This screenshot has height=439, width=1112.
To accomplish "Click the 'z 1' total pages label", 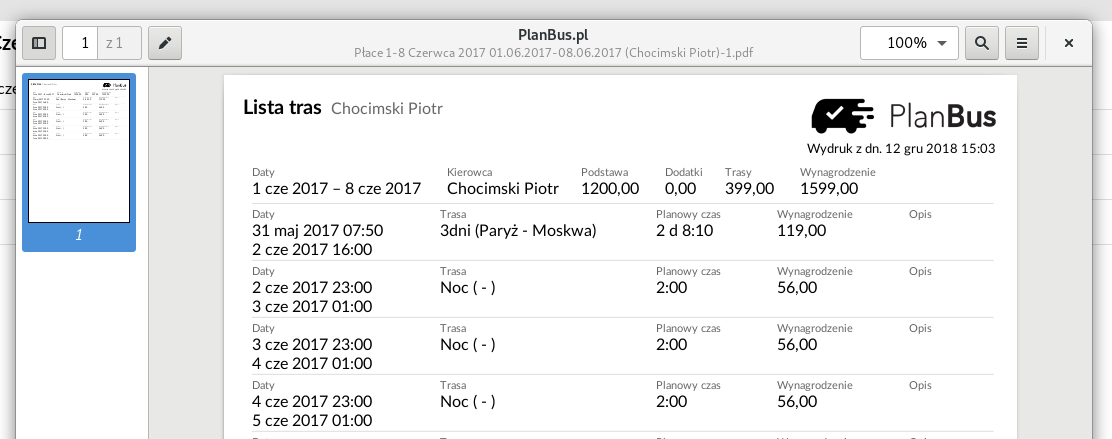I will click(114, 43).
